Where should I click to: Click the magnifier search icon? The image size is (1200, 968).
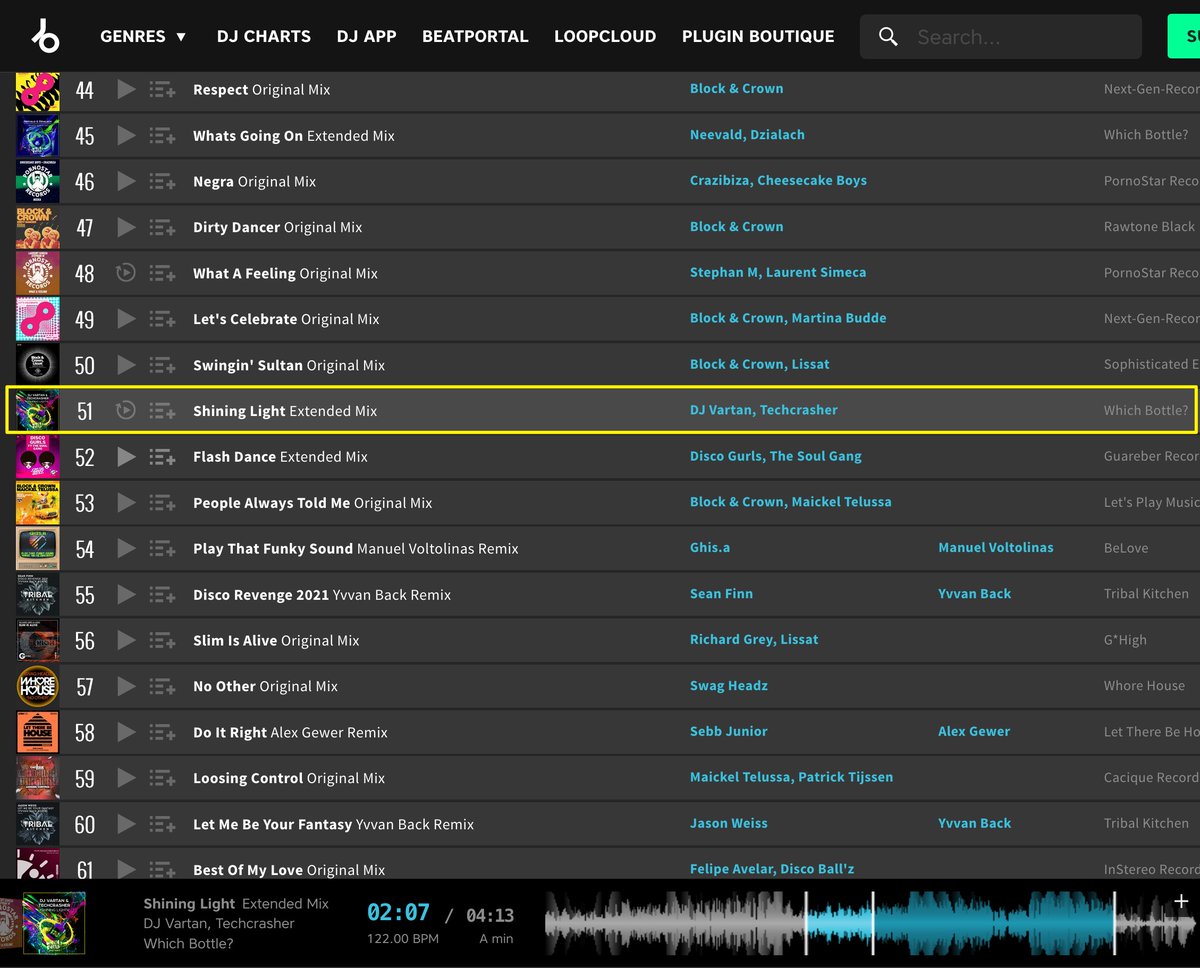(x=888, y=37)
